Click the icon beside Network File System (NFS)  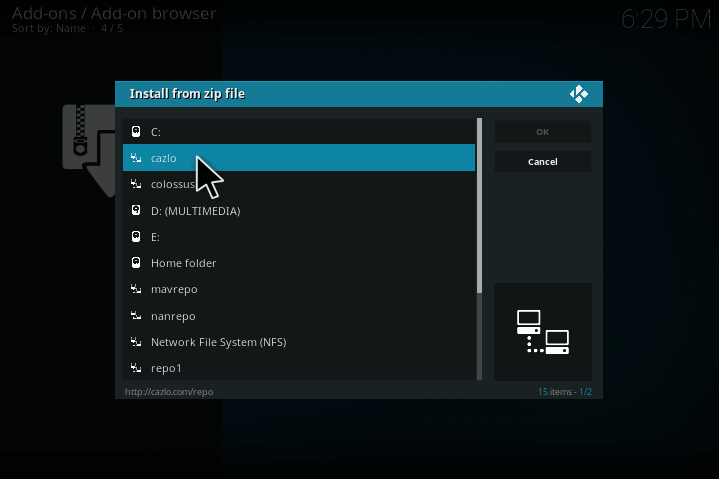click(136, 341)
